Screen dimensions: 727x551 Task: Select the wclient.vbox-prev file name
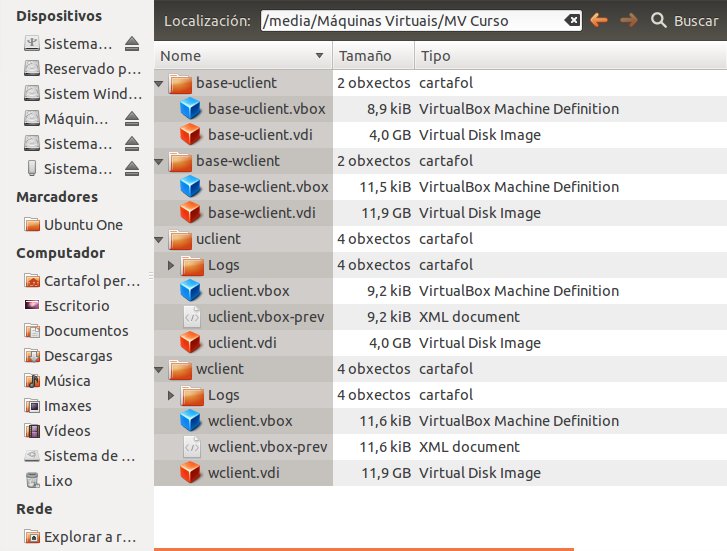point(268,447)
